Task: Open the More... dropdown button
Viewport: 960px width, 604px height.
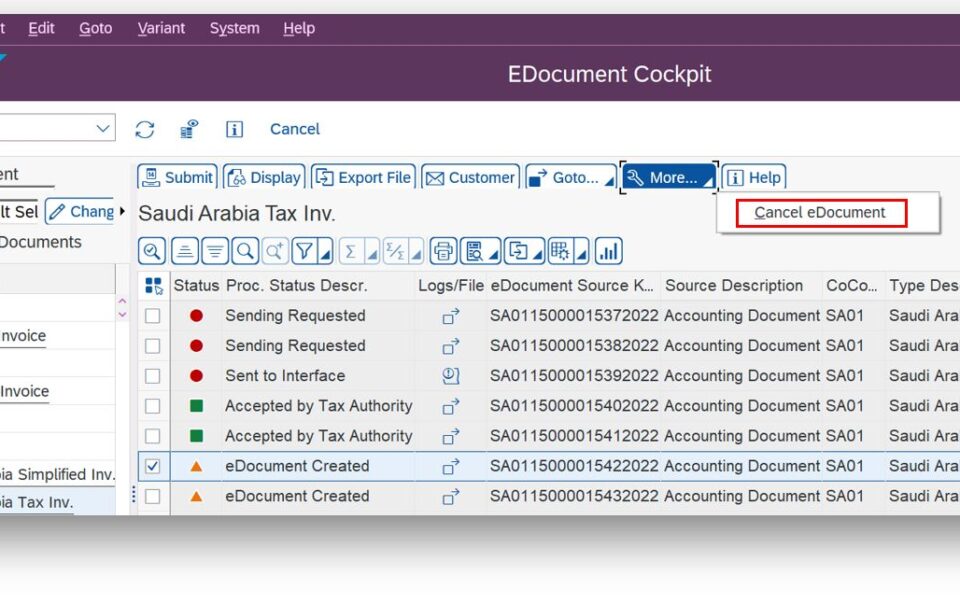Action: coord(669,177)
